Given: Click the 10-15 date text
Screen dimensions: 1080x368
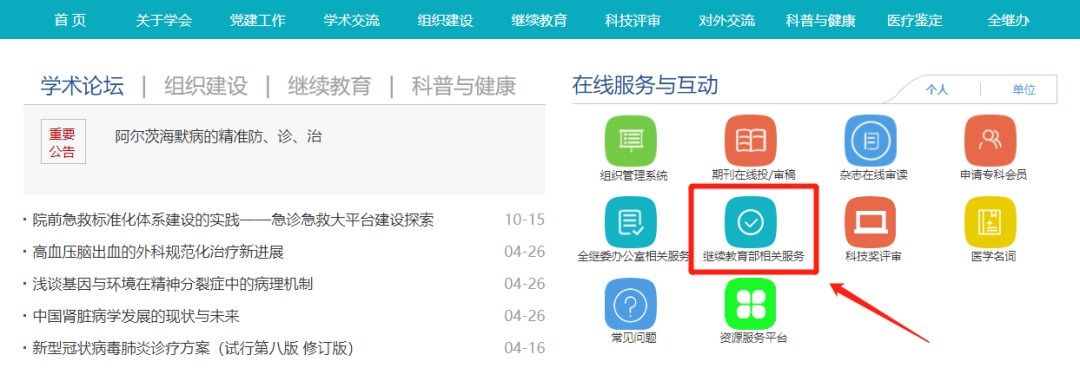Looking at the screenshot, I should click(524, 221).
